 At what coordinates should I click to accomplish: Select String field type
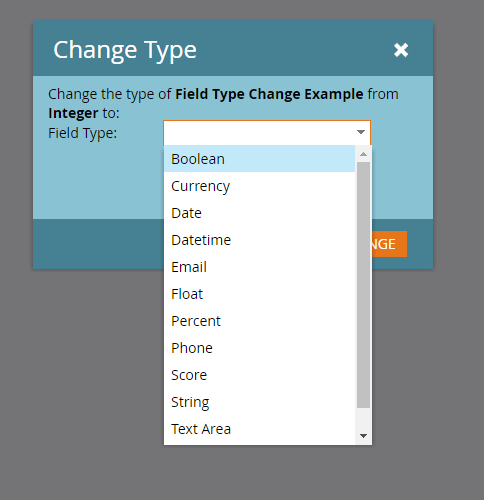pyautogui.click(x=260, y=402)
